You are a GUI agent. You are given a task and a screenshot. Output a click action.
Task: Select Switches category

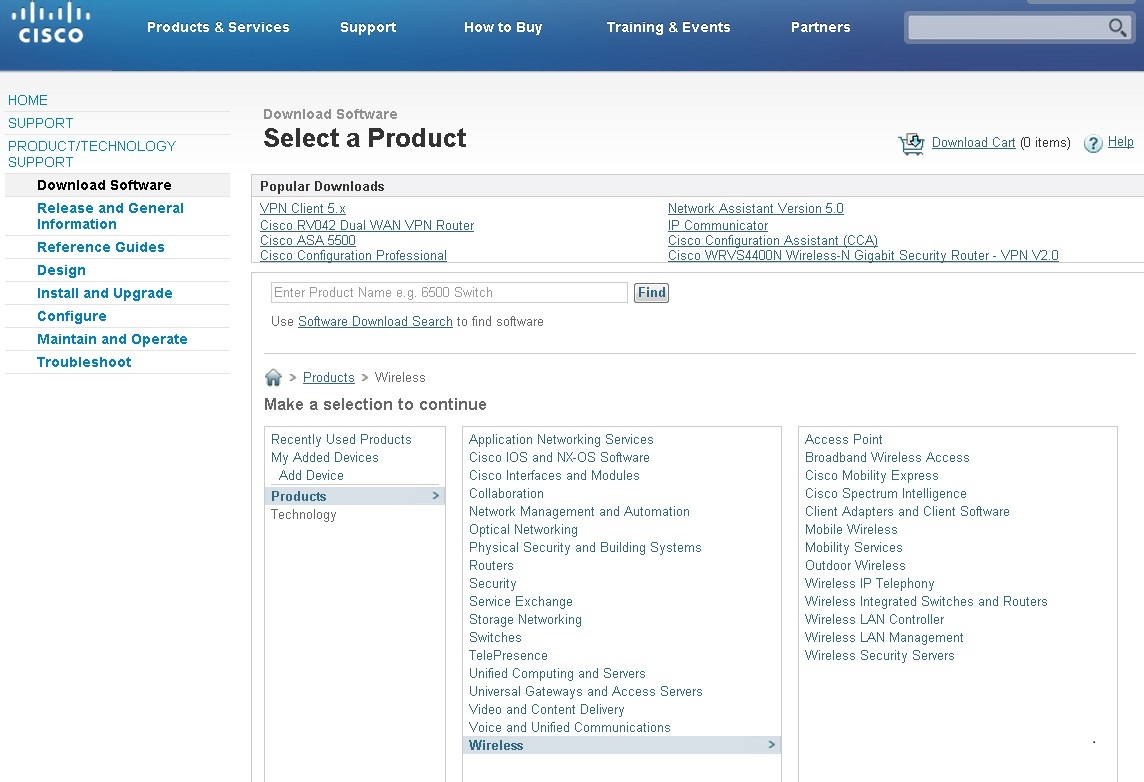click(495, 637)
